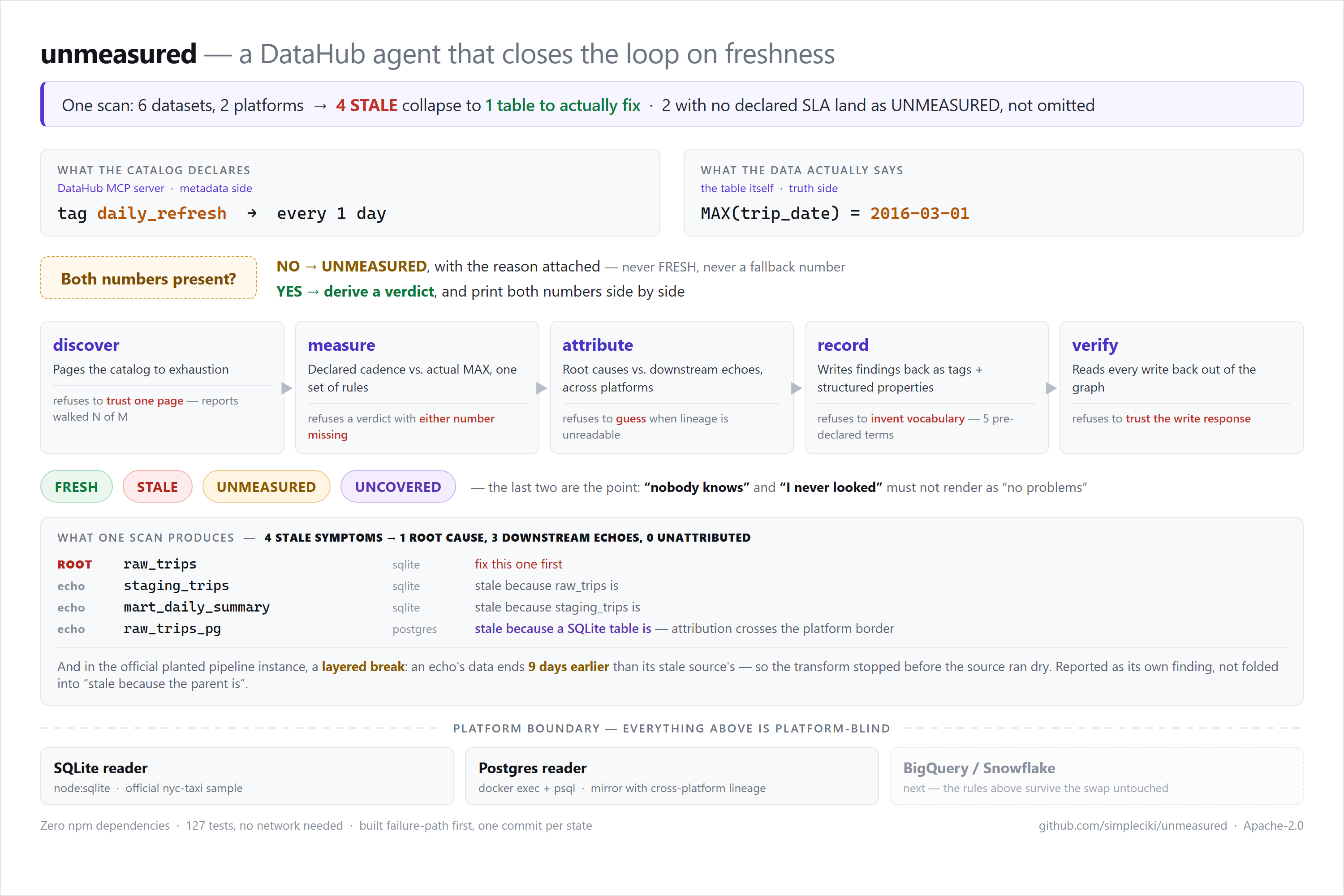Select the FRESH status pill
This screenshot has width=1344, height=896.
coord(77,486)
